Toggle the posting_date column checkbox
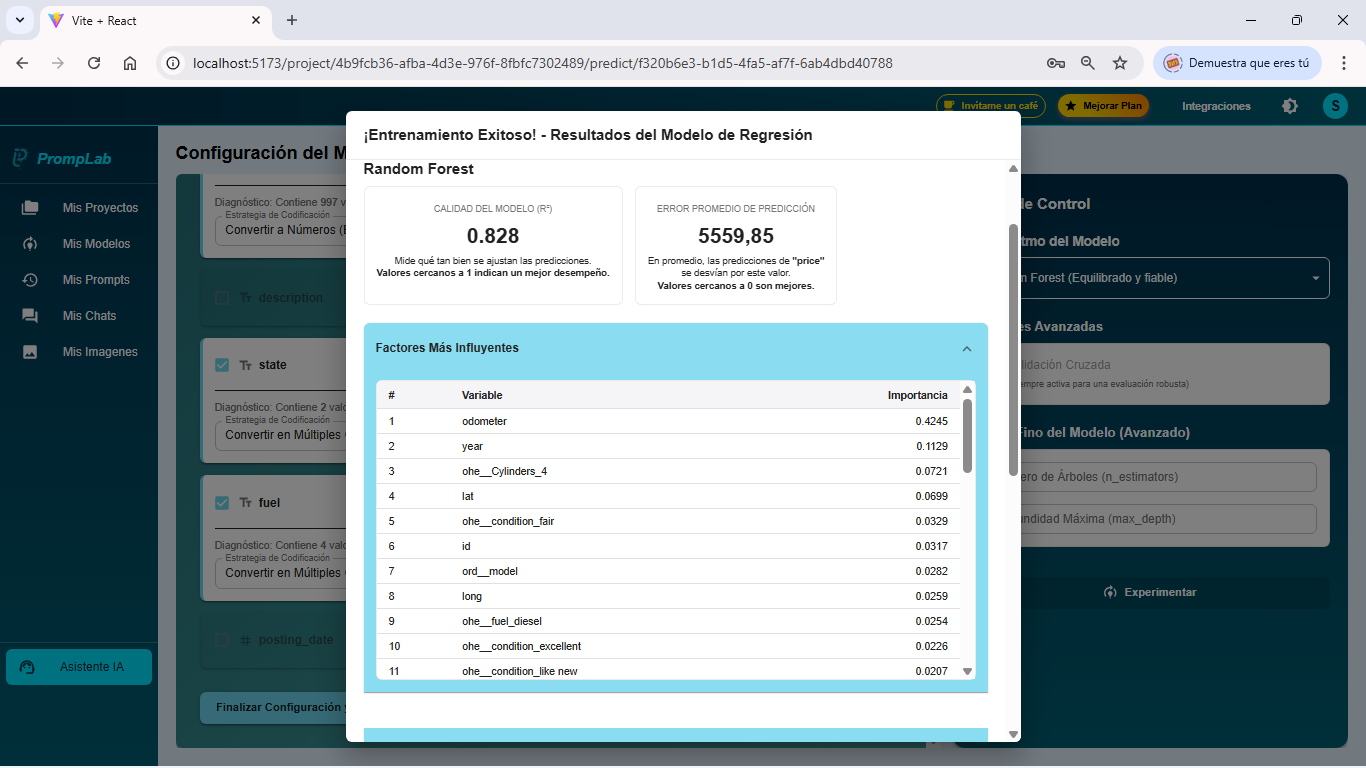The height and width of the screenshot is (768, 1366). tap(222, 640)
